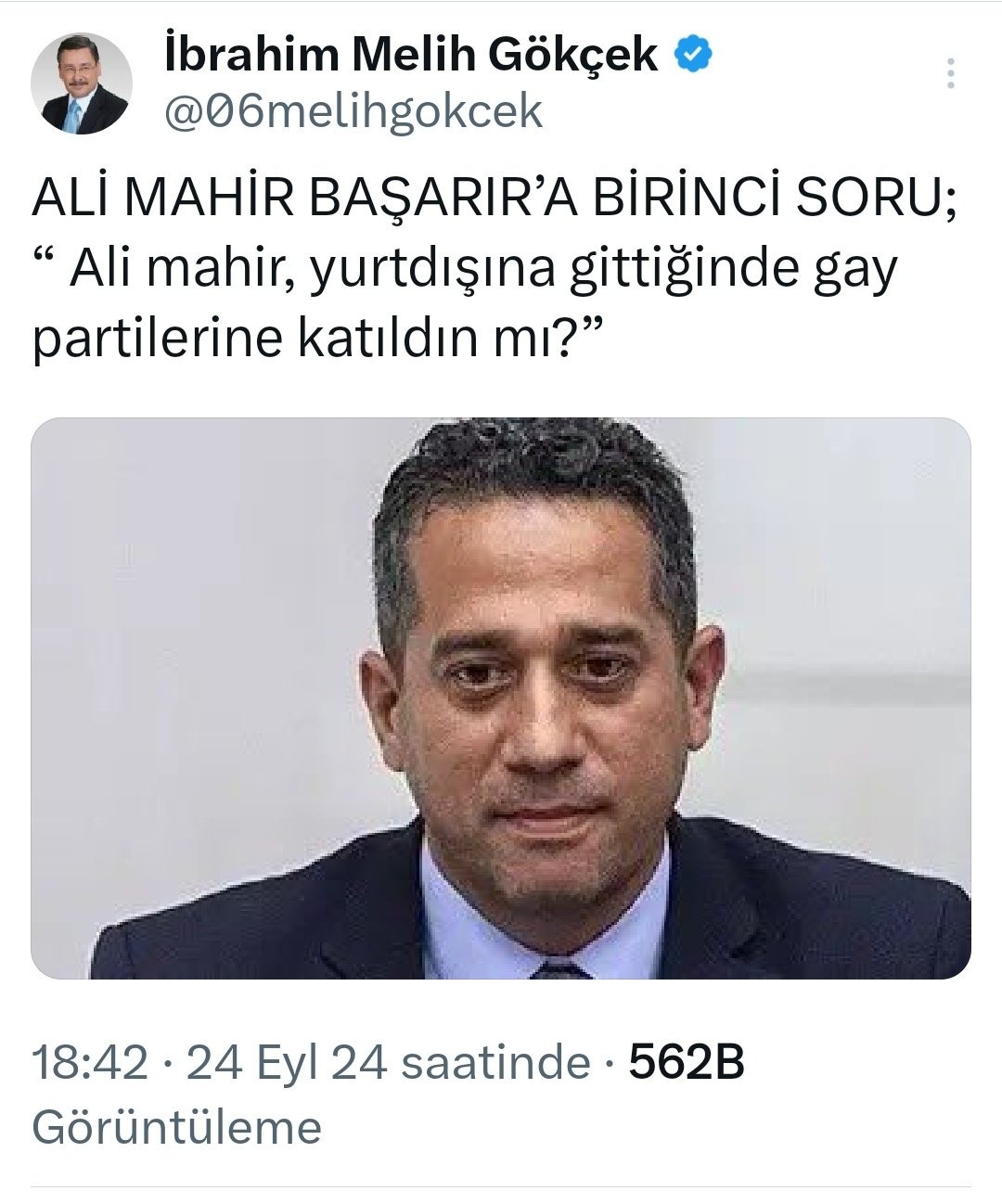Open the 562B view count
Viewport: 1002px width, 1204px height.
687,1063
